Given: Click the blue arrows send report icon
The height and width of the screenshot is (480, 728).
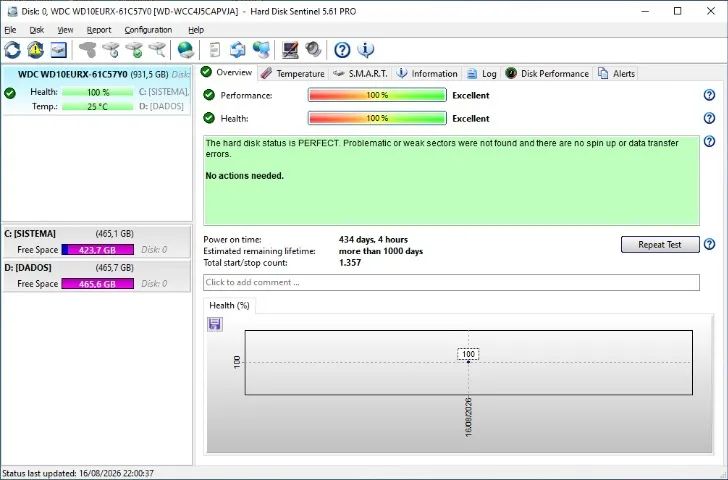Looking at the screenshot, I should point(238,50).
